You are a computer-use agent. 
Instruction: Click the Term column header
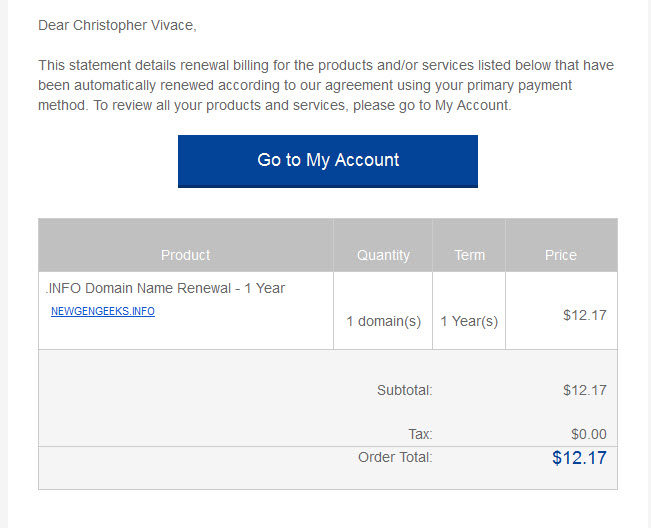pyautogui.click(x=470, y=255)
